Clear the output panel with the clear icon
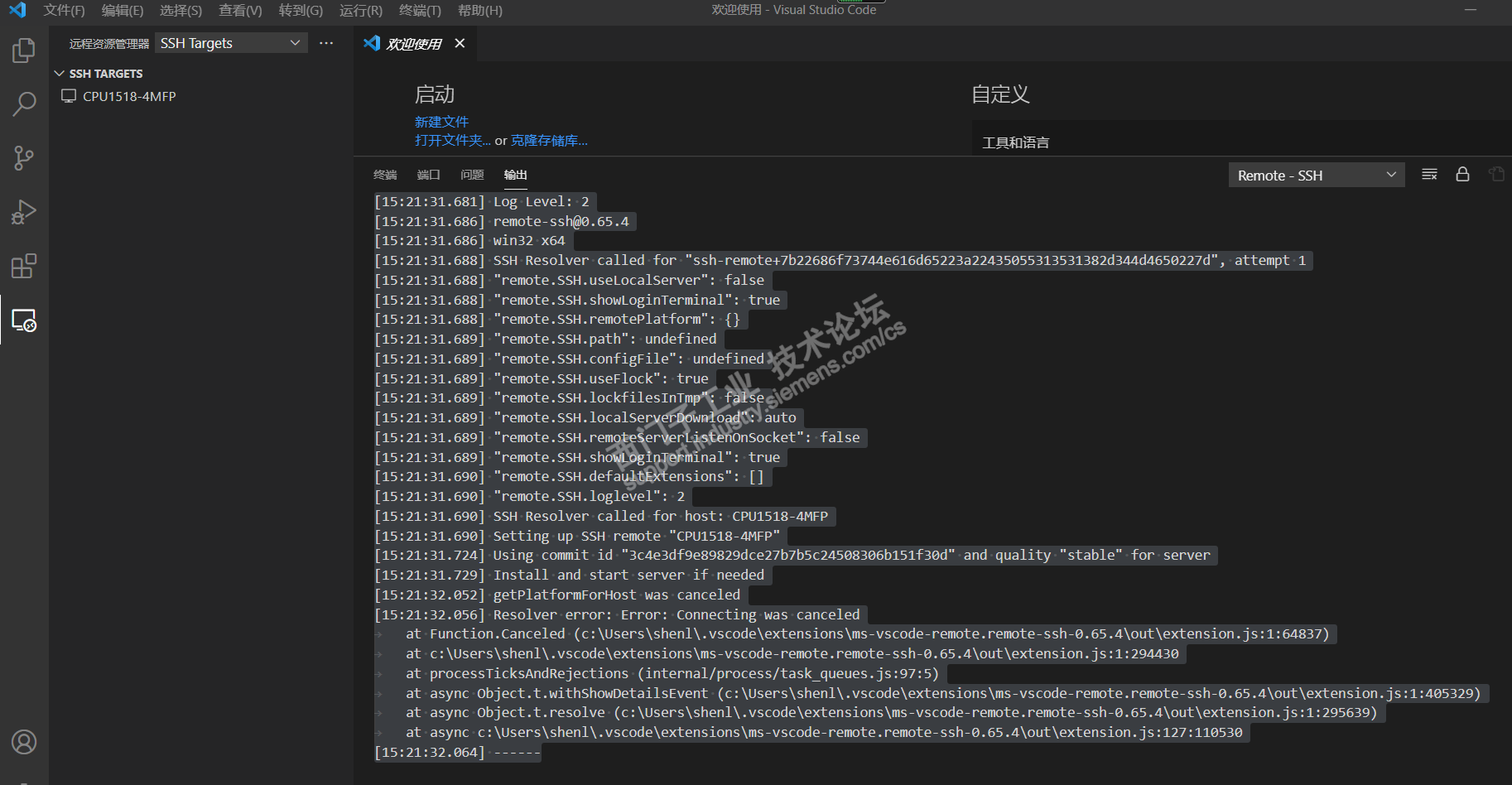 pos(1429,175)
